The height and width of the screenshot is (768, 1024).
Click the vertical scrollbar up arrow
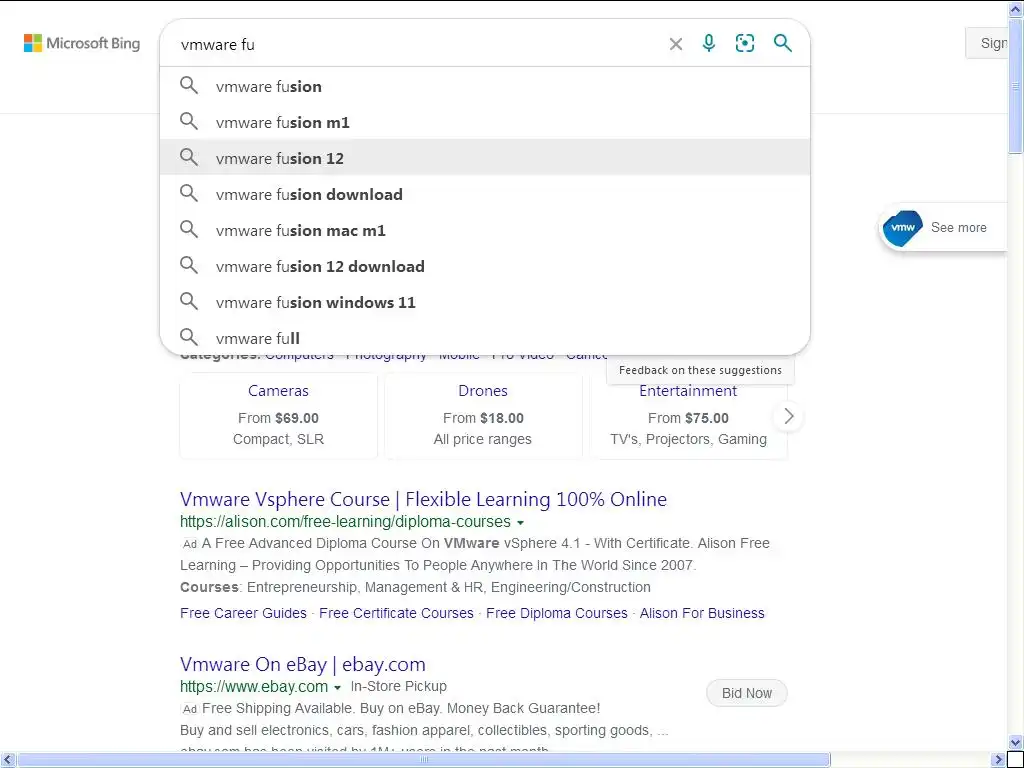(1016, 8)
